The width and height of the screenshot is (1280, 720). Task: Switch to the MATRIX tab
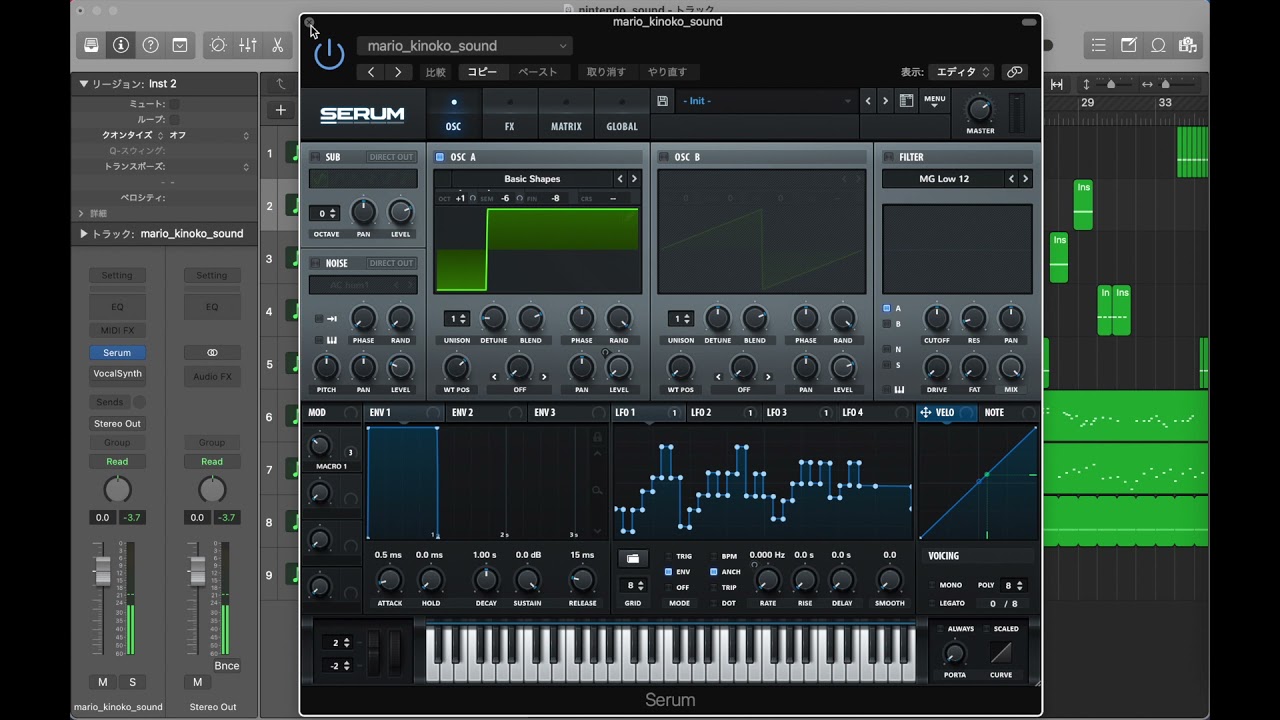566,114
